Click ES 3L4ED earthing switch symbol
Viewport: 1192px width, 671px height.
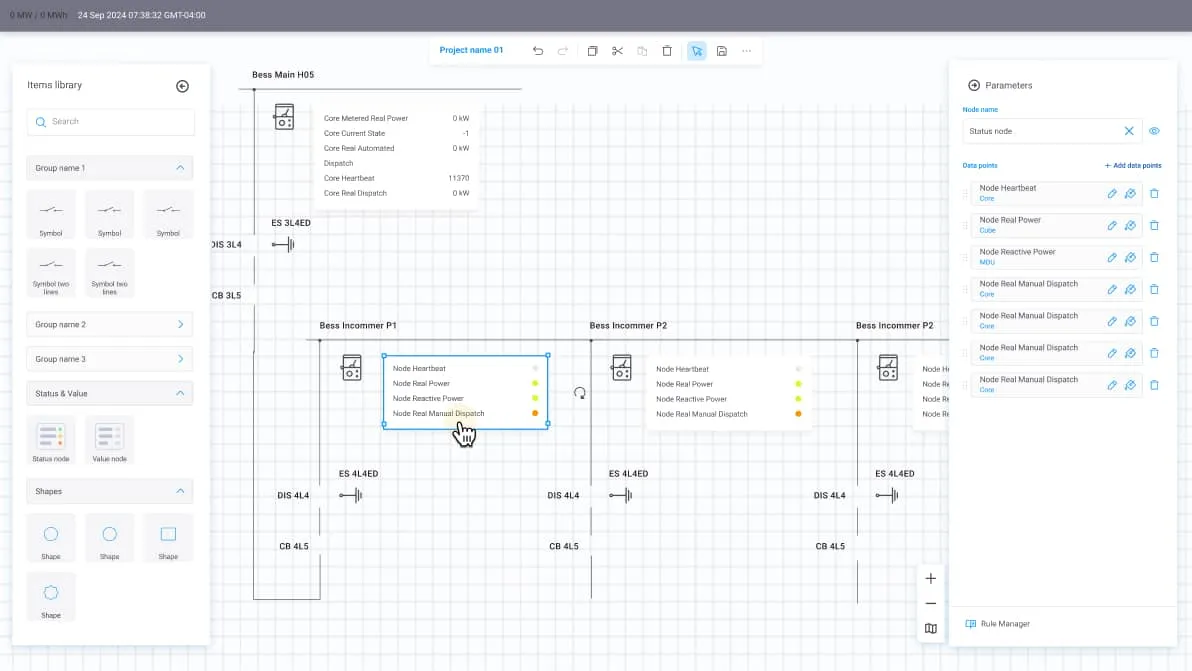284,245
